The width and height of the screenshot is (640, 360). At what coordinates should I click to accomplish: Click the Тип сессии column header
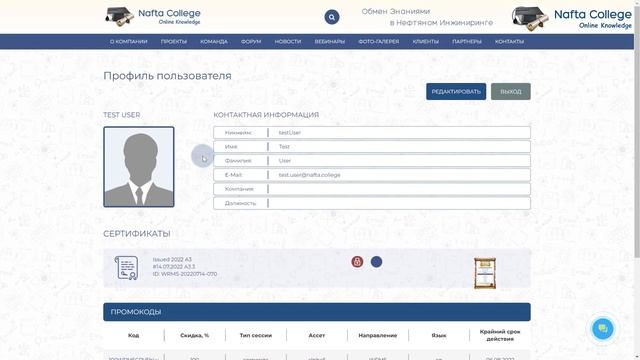(x=256, y=335)
